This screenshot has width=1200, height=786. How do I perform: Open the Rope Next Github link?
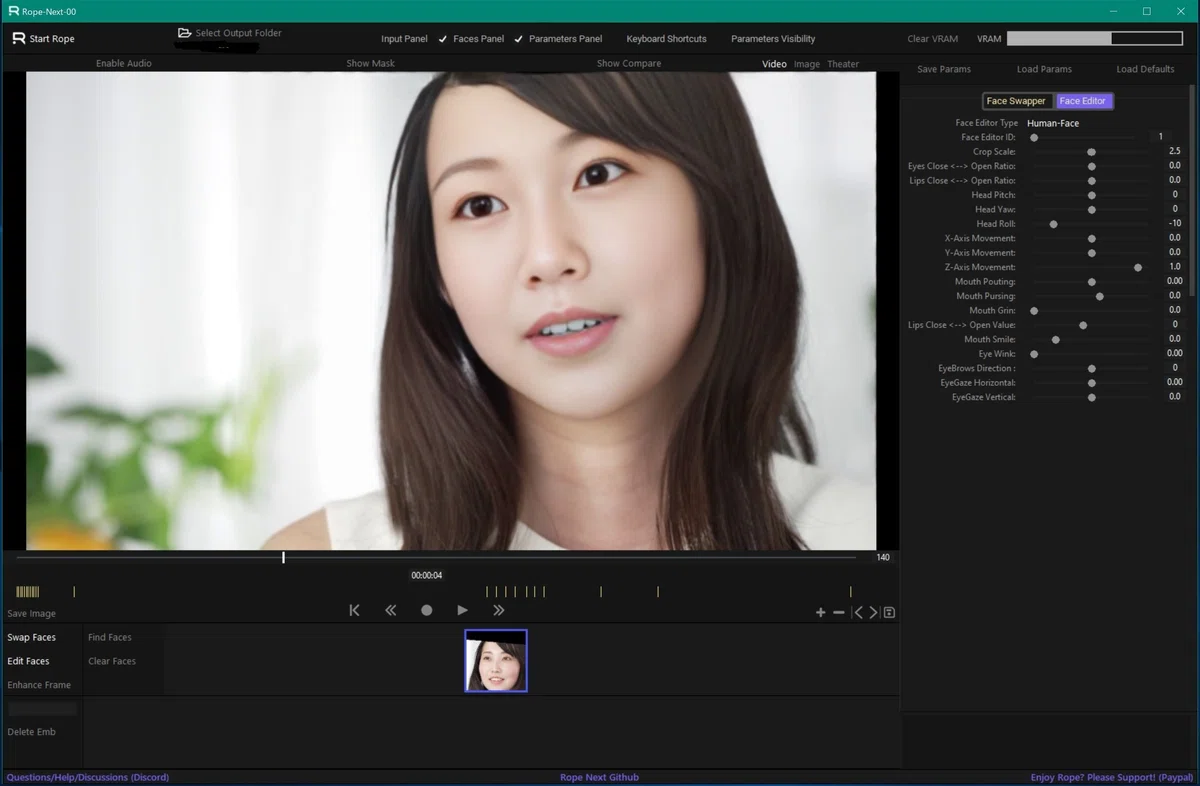(599, 777)
